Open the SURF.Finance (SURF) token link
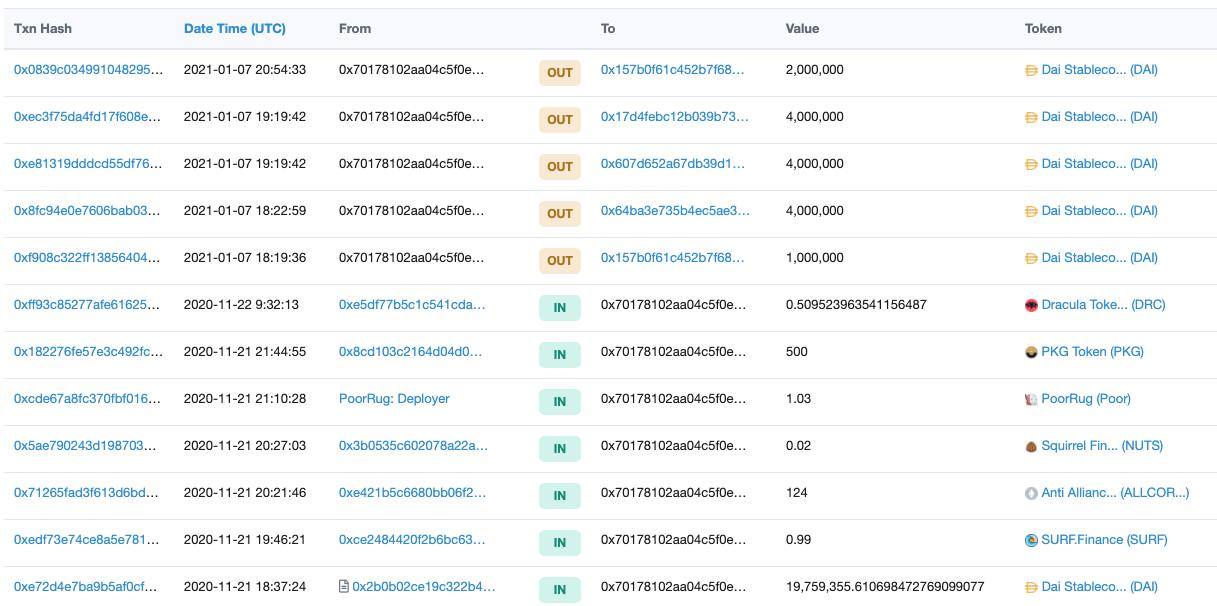The height and width of the screenshot is (606, 1217). [x=1104, y=540]
